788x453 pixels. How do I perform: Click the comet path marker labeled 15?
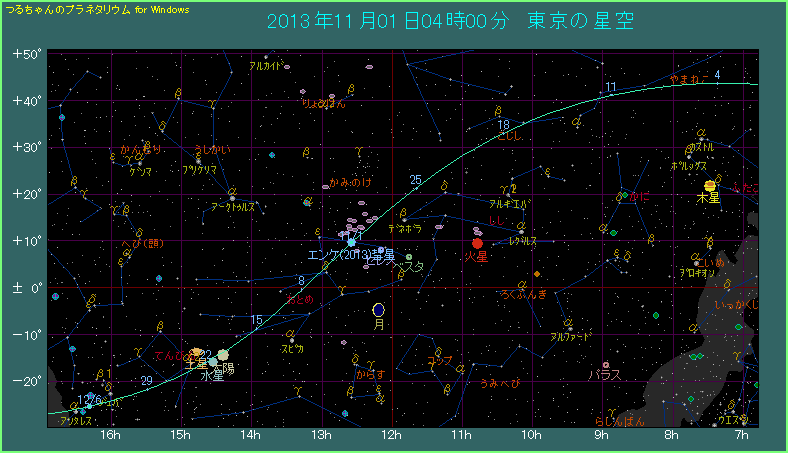coord(257,320)
